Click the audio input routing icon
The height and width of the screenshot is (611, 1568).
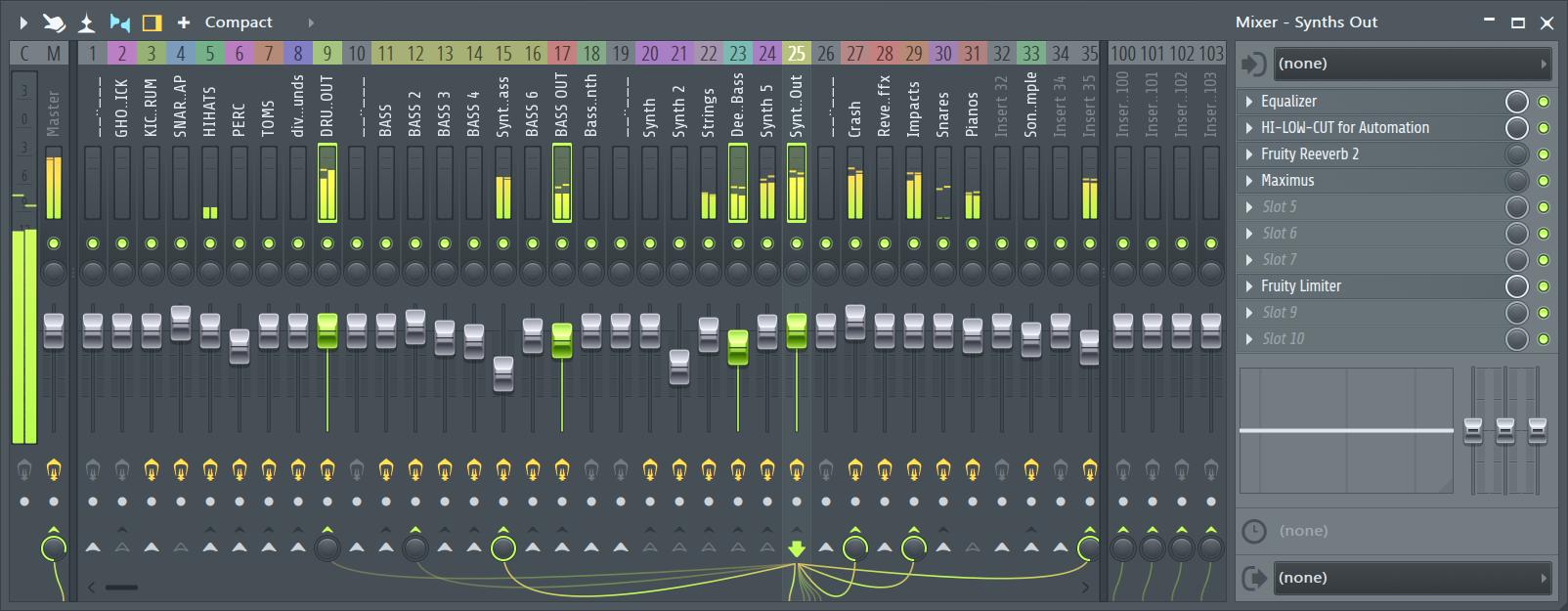point(1253,64)
